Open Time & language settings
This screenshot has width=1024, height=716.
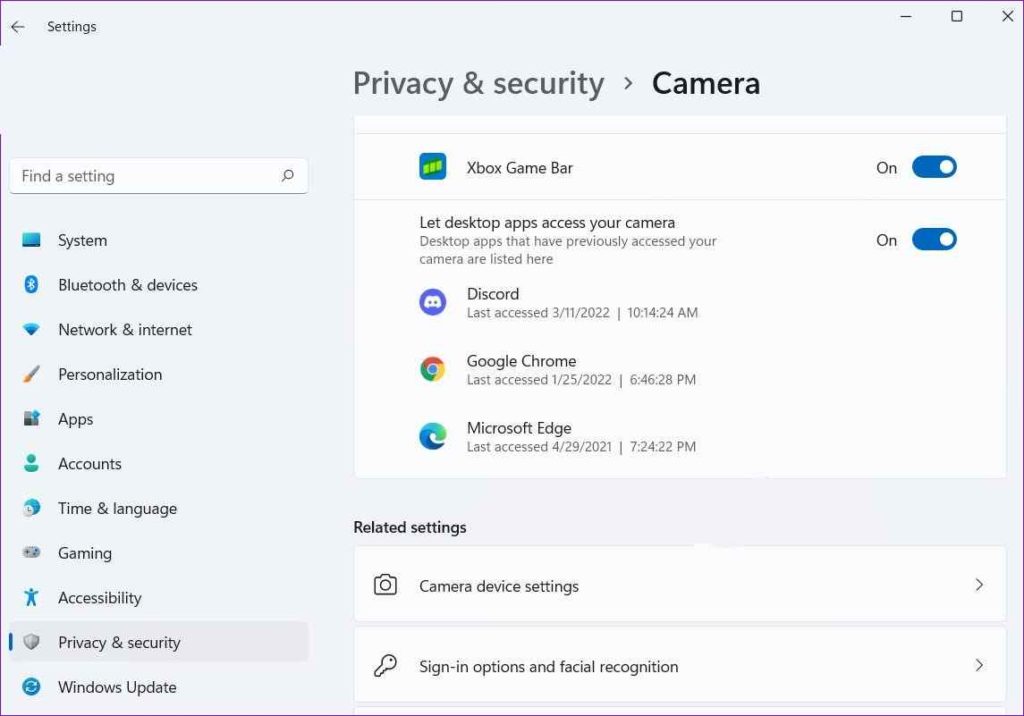pos(159,508)
